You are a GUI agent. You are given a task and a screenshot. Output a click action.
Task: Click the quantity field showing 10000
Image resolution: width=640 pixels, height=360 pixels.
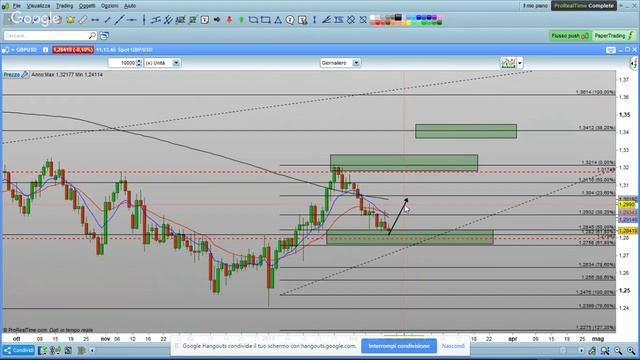(122, 63)
